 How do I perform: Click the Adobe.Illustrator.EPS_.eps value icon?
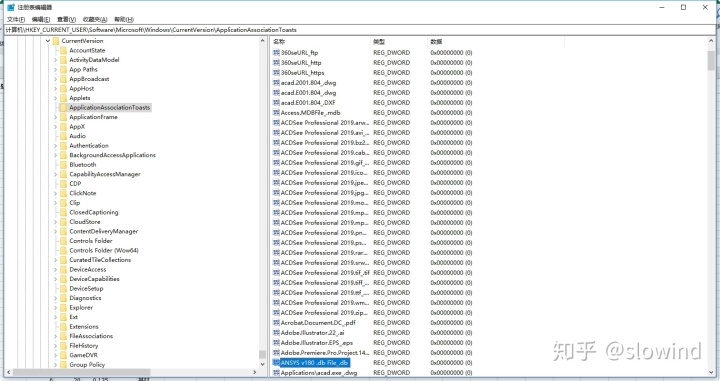tap(276, 343)
